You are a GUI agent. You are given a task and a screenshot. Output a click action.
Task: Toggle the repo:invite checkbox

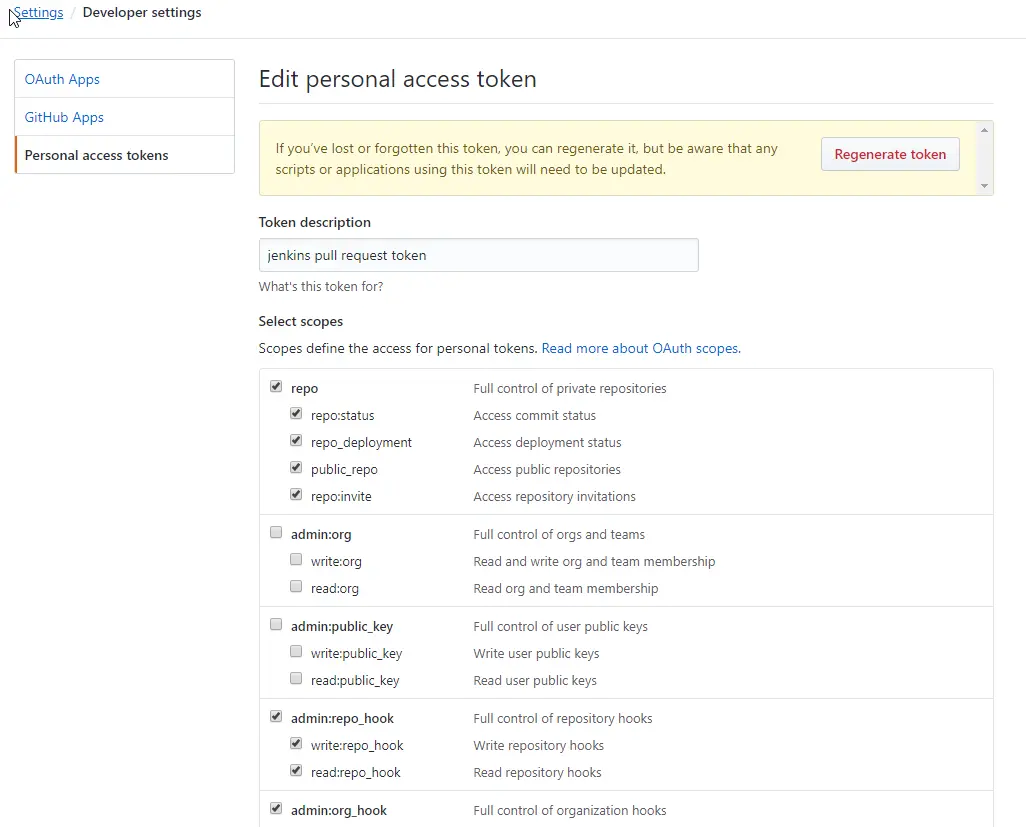(x=296, y=494)
